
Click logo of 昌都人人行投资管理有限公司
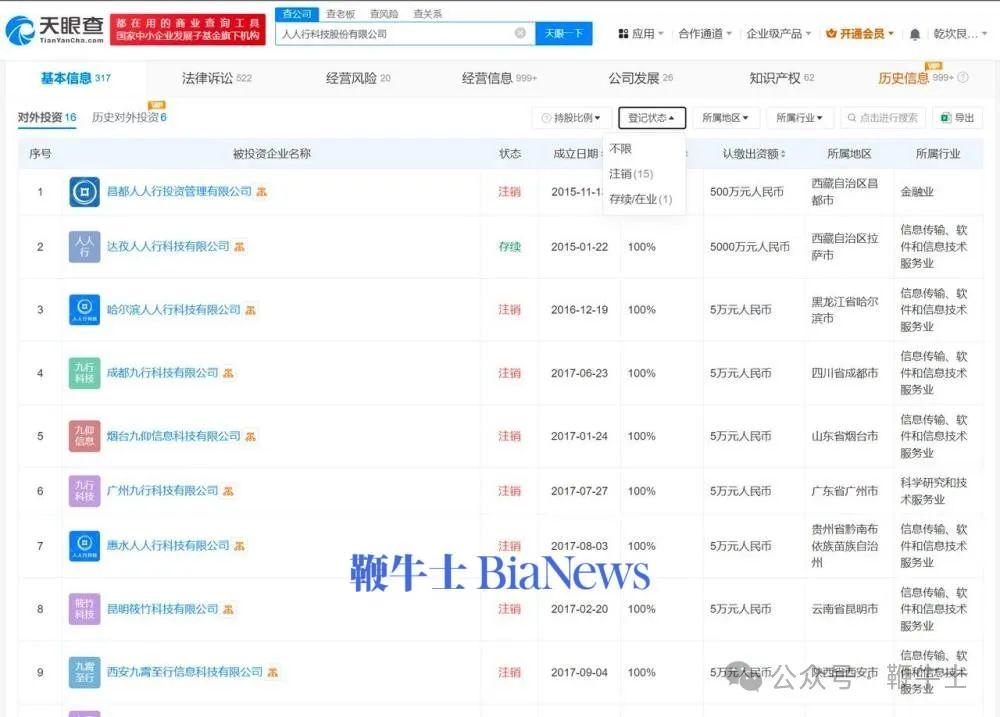pyautogui.click(x=84, y=192)
